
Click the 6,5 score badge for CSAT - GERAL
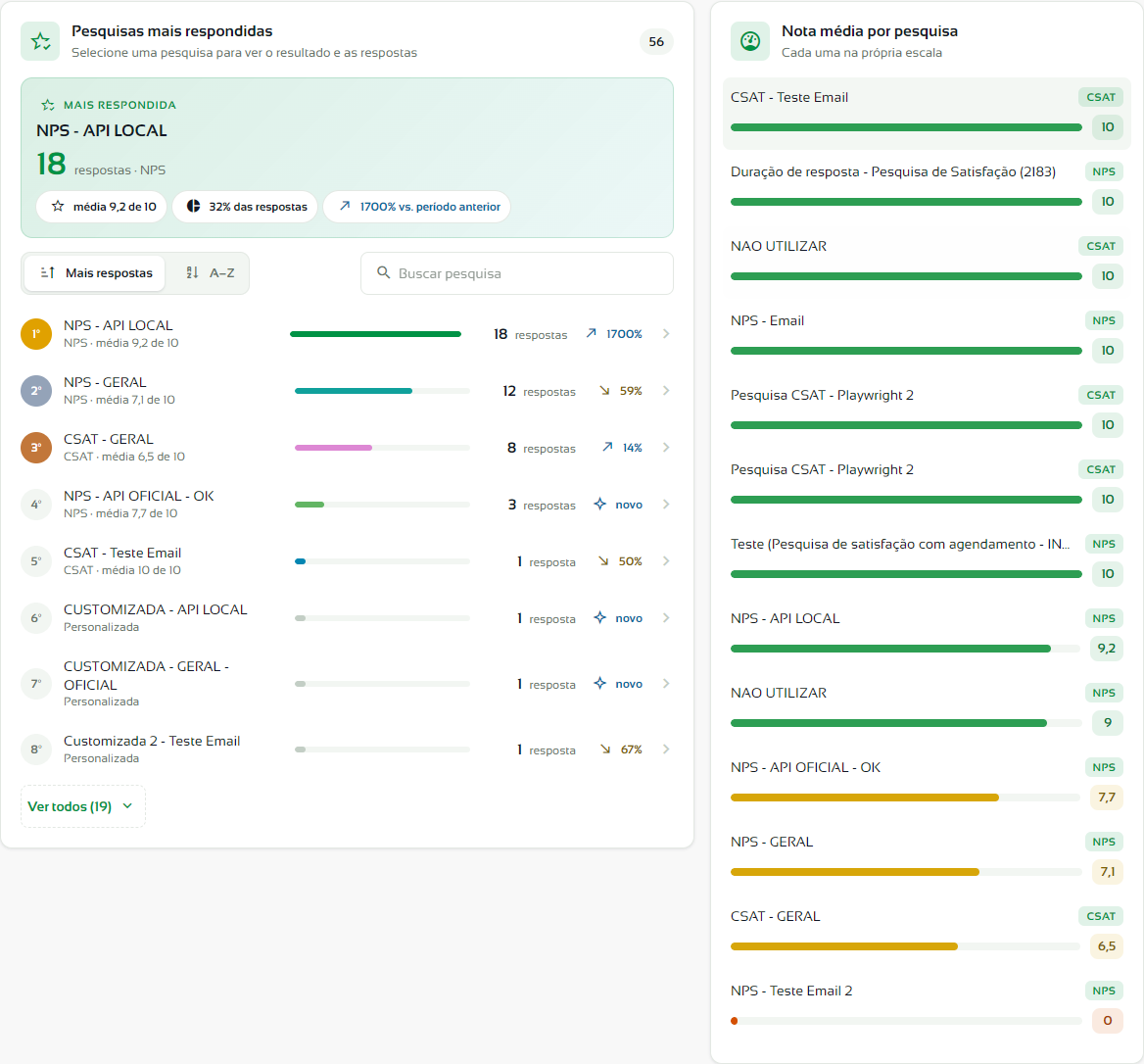click(1108, 946)
